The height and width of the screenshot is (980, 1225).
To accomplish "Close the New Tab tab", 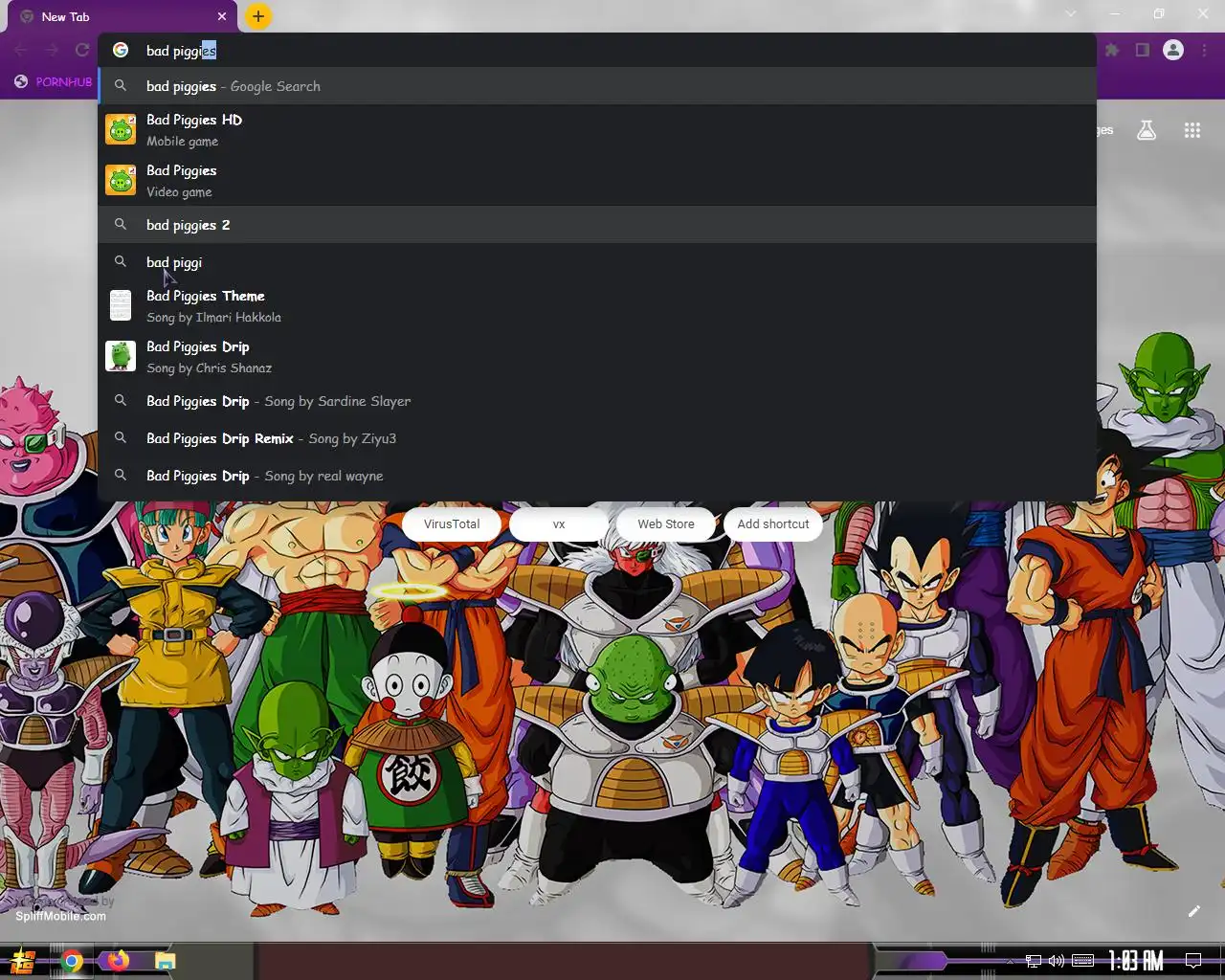I will click(222, 16).
